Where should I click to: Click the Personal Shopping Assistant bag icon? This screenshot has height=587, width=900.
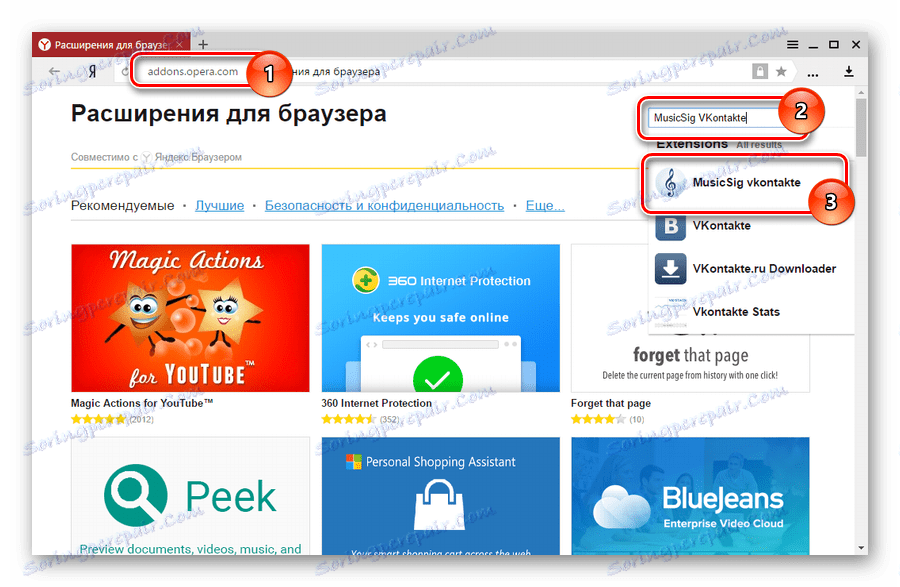pos(440,505)
